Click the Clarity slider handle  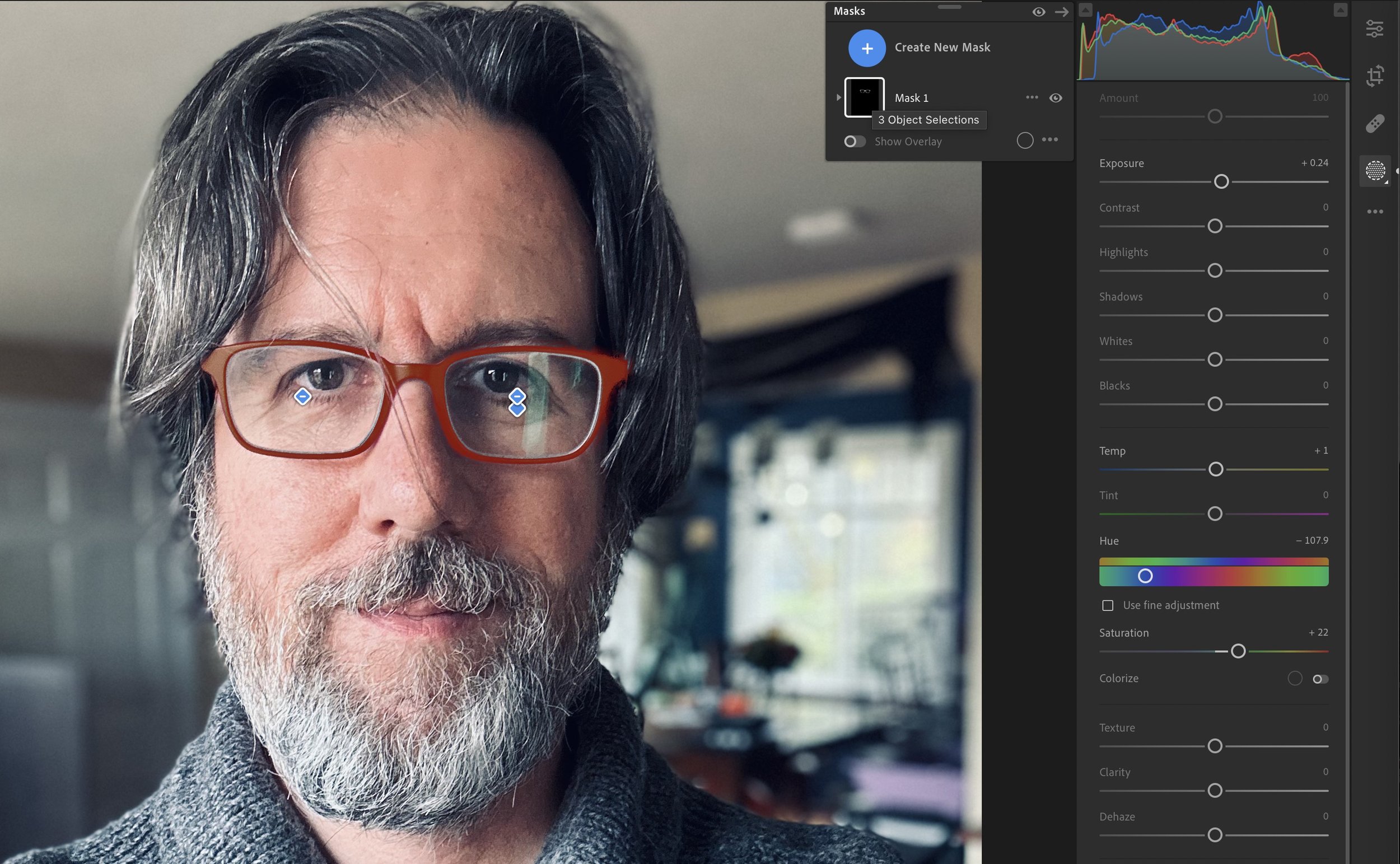click(x=1215, y=791)
